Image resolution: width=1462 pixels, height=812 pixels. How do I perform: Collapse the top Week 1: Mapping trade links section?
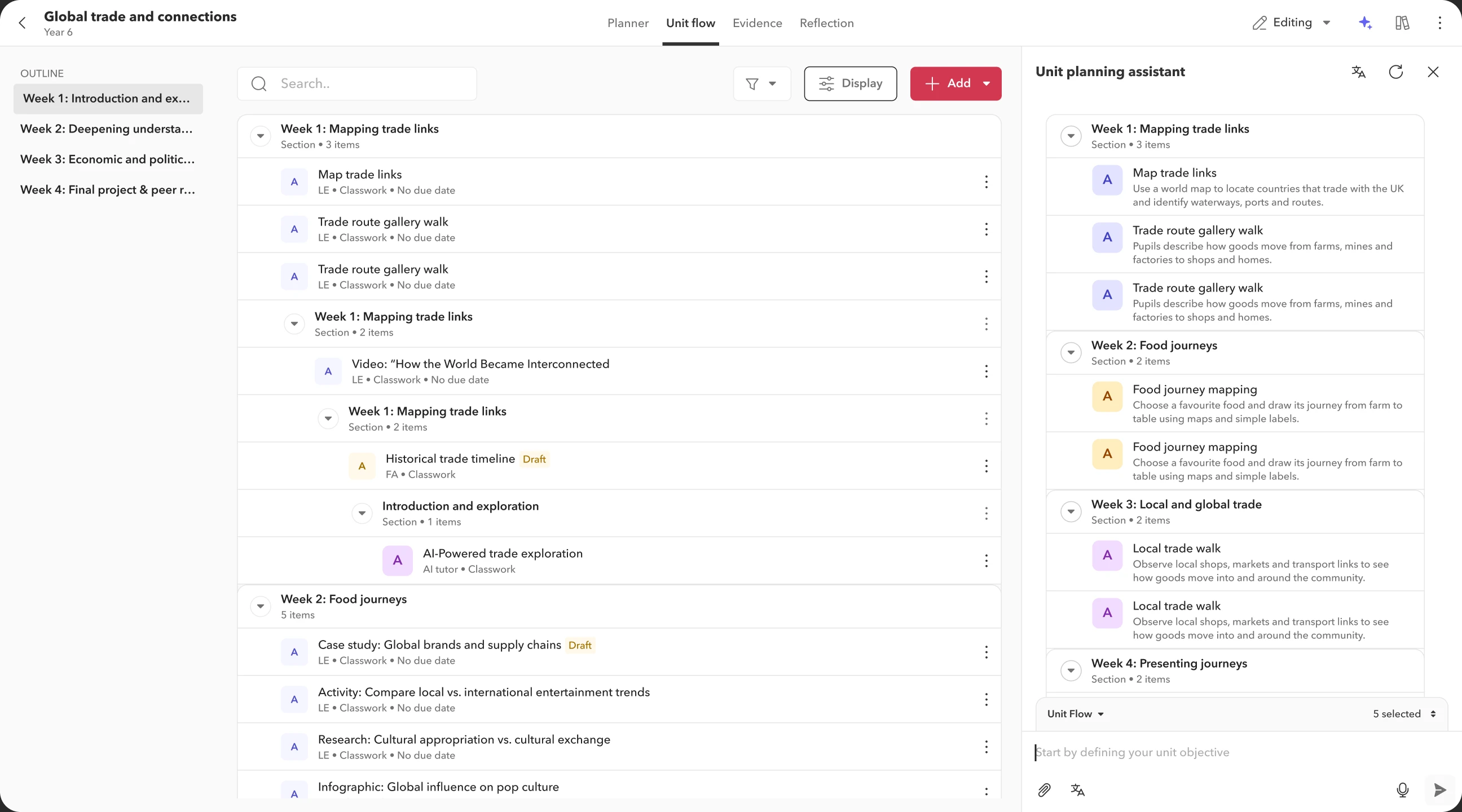point(261,136)
